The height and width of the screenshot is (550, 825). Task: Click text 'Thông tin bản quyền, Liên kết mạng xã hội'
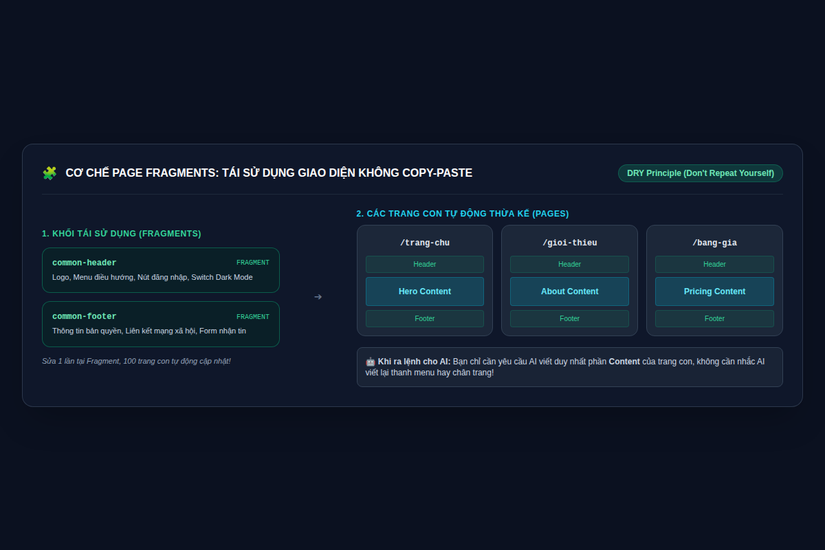point(124,331)
